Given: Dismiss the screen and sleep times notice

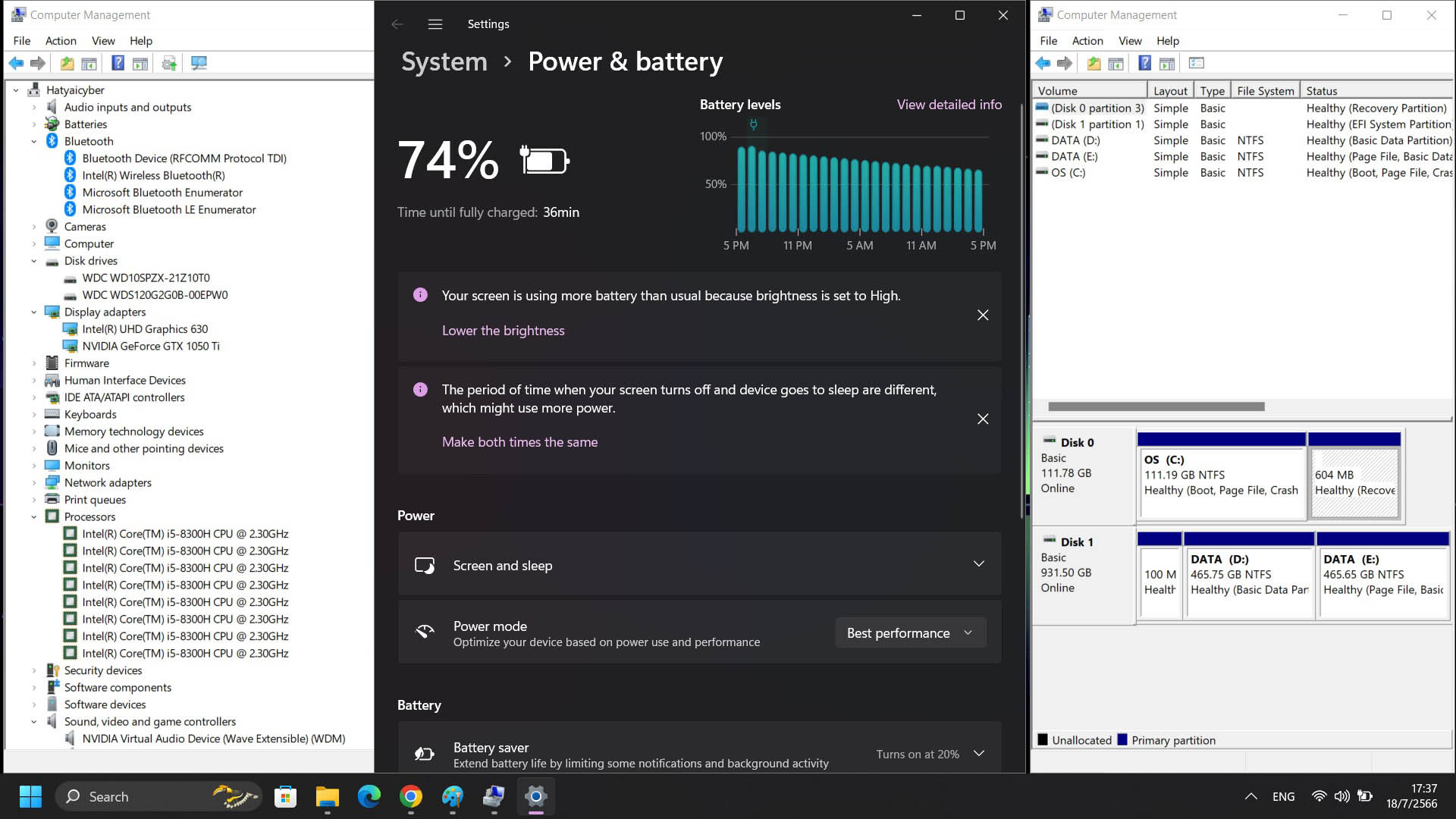Looking at the screenshot, I should pos(983,419).
